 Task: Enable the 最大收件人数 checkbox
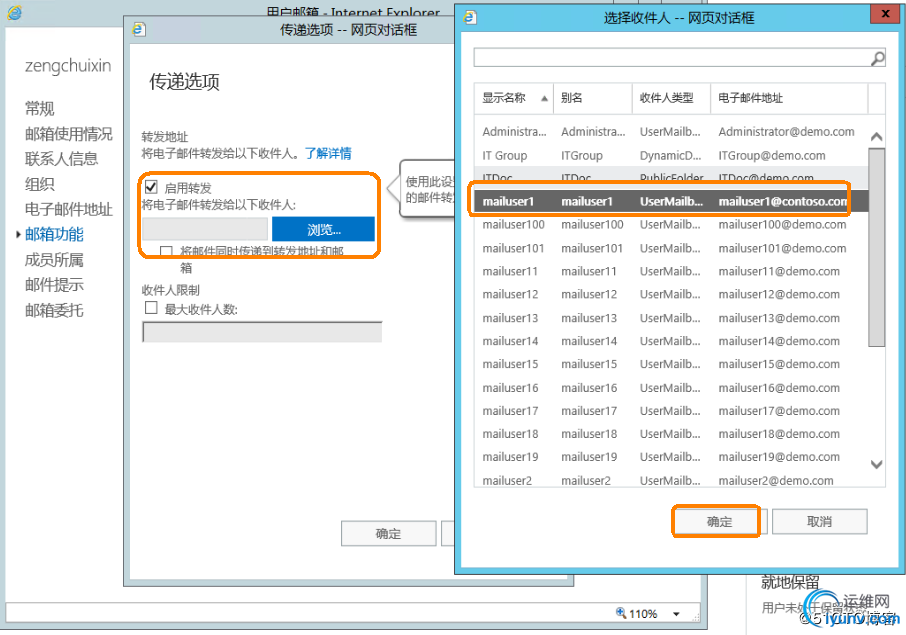[x=151, y=307]
